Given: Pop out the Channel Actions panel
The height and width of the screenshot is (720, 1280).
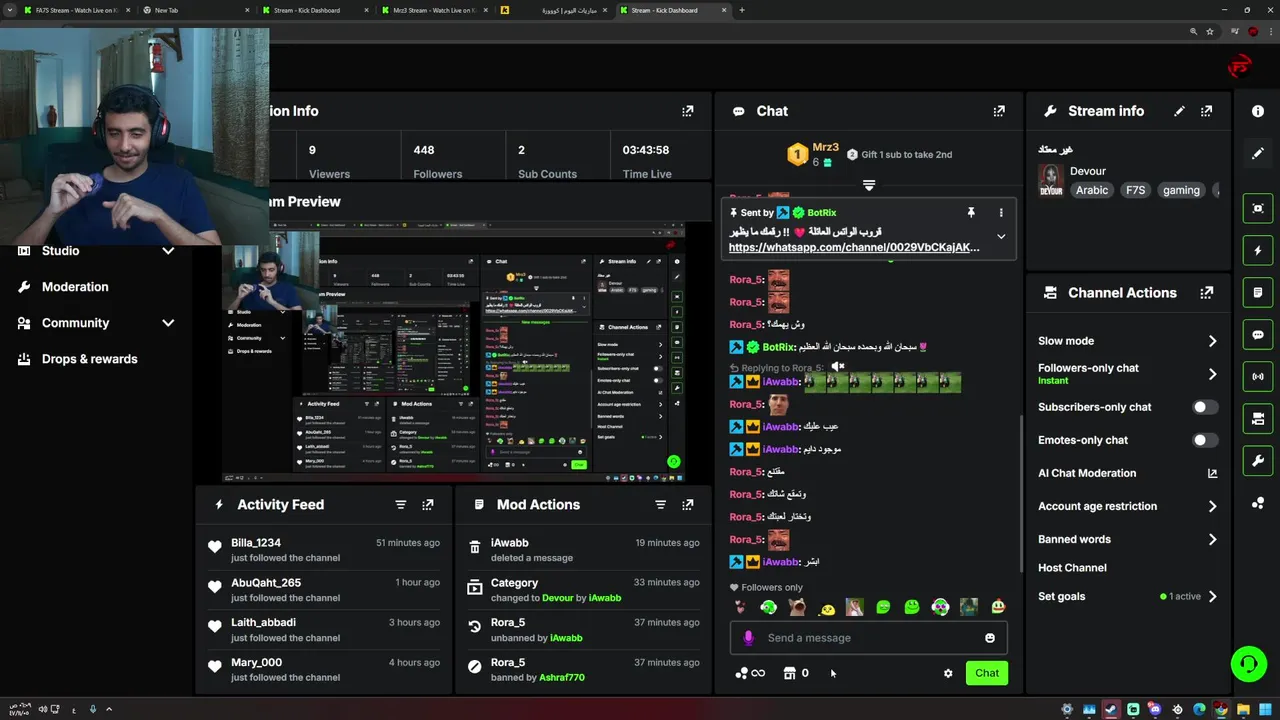Looking at the screenshot, I should (1207, 293).
